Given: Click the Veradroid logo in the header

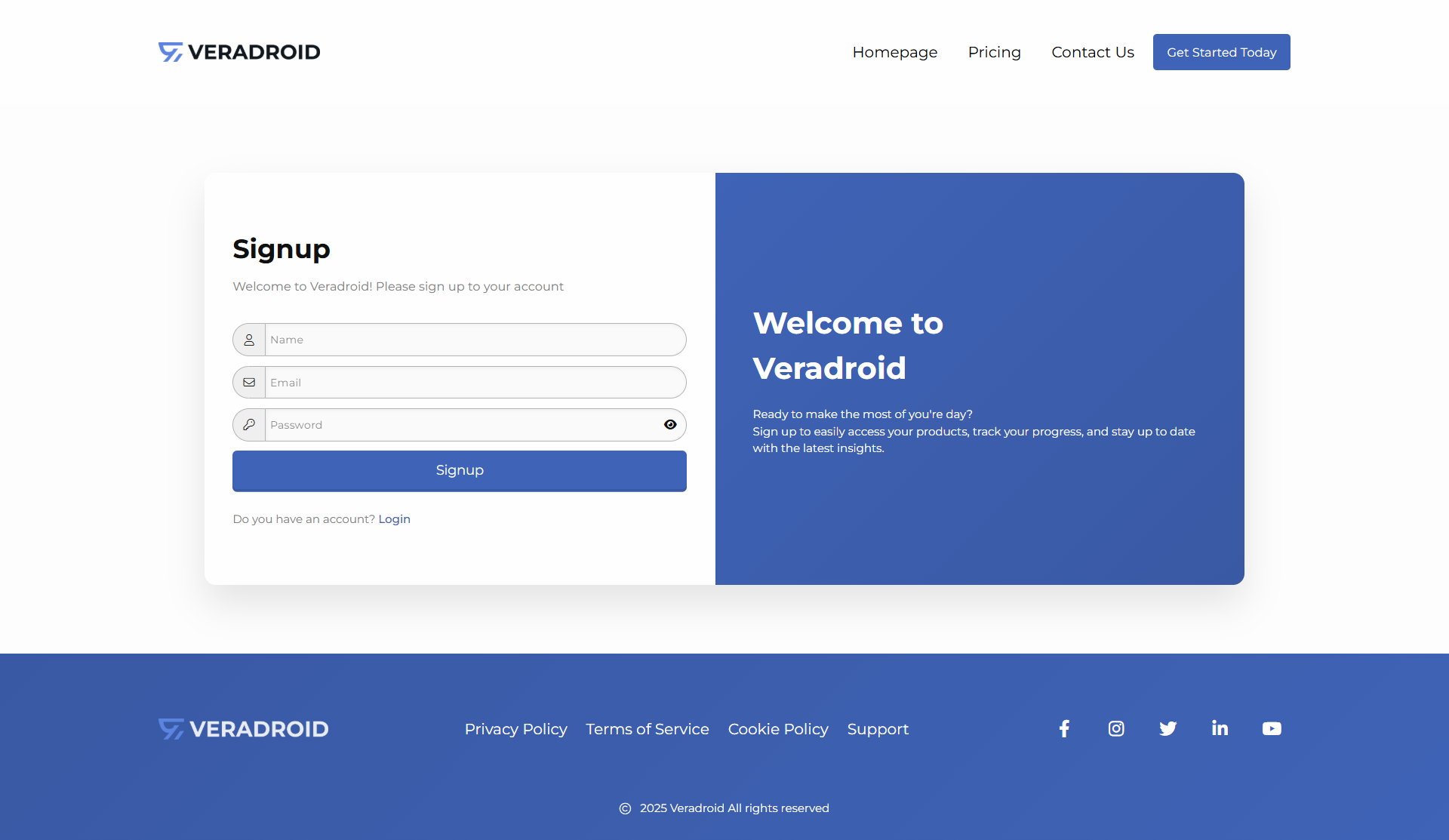Looking at the screenshot, I should point(239,52).
